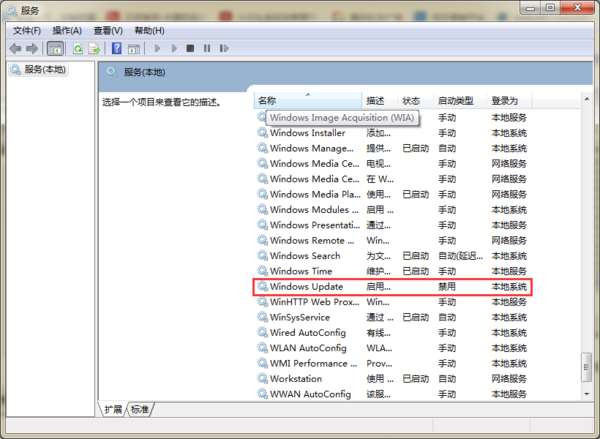Image resolution: width=600 pixels, height=439 pixels.
Task: Open the 文件(F) menu
Action: 27,31
